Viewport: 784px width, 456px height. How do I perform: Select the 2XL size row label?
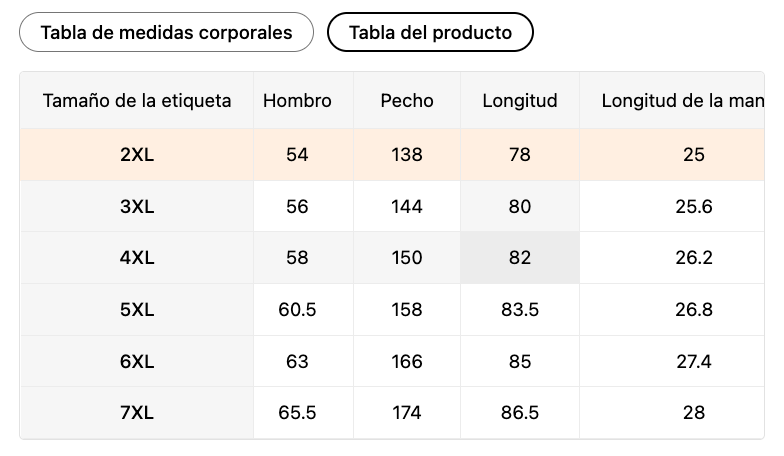(x=137, y=155)
